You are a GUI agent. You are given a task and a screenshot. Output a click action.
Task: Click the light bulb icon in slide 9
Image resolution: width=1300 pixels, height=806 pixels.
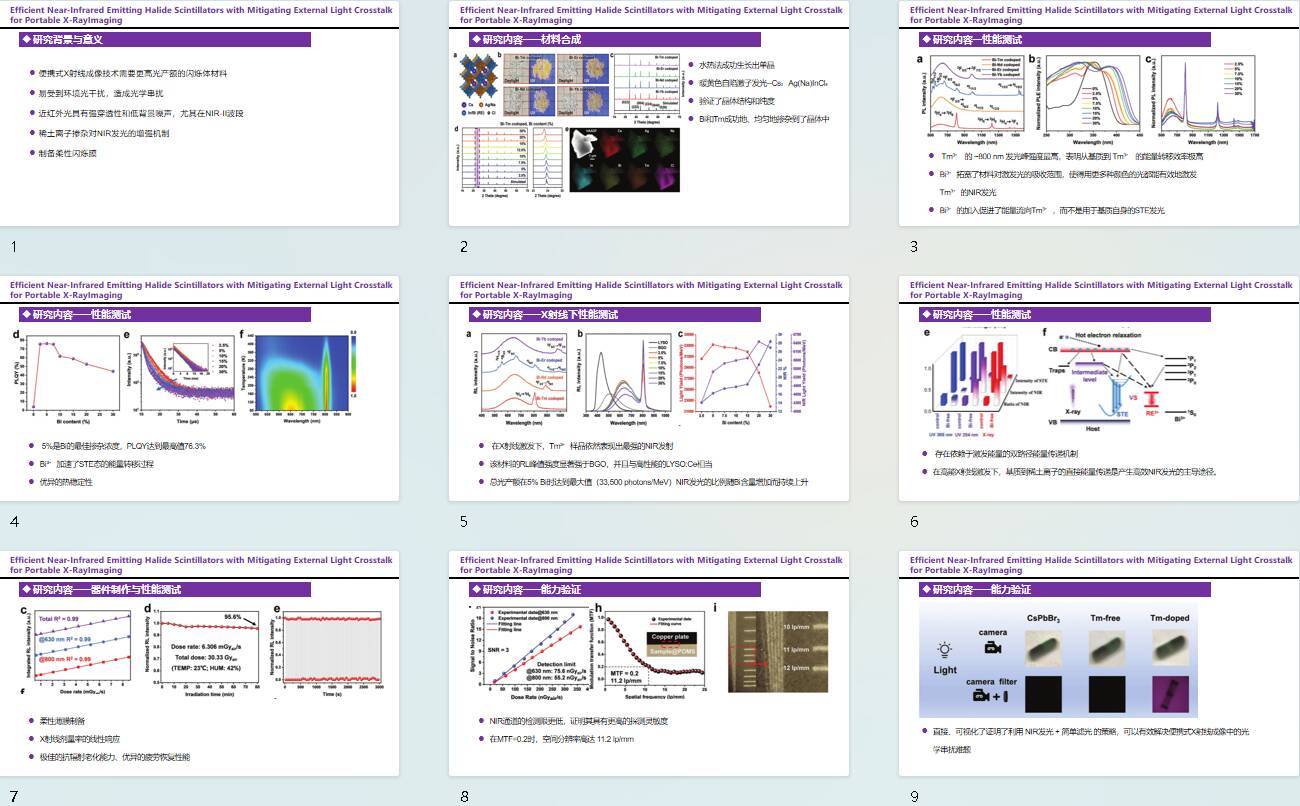[945, 650]
